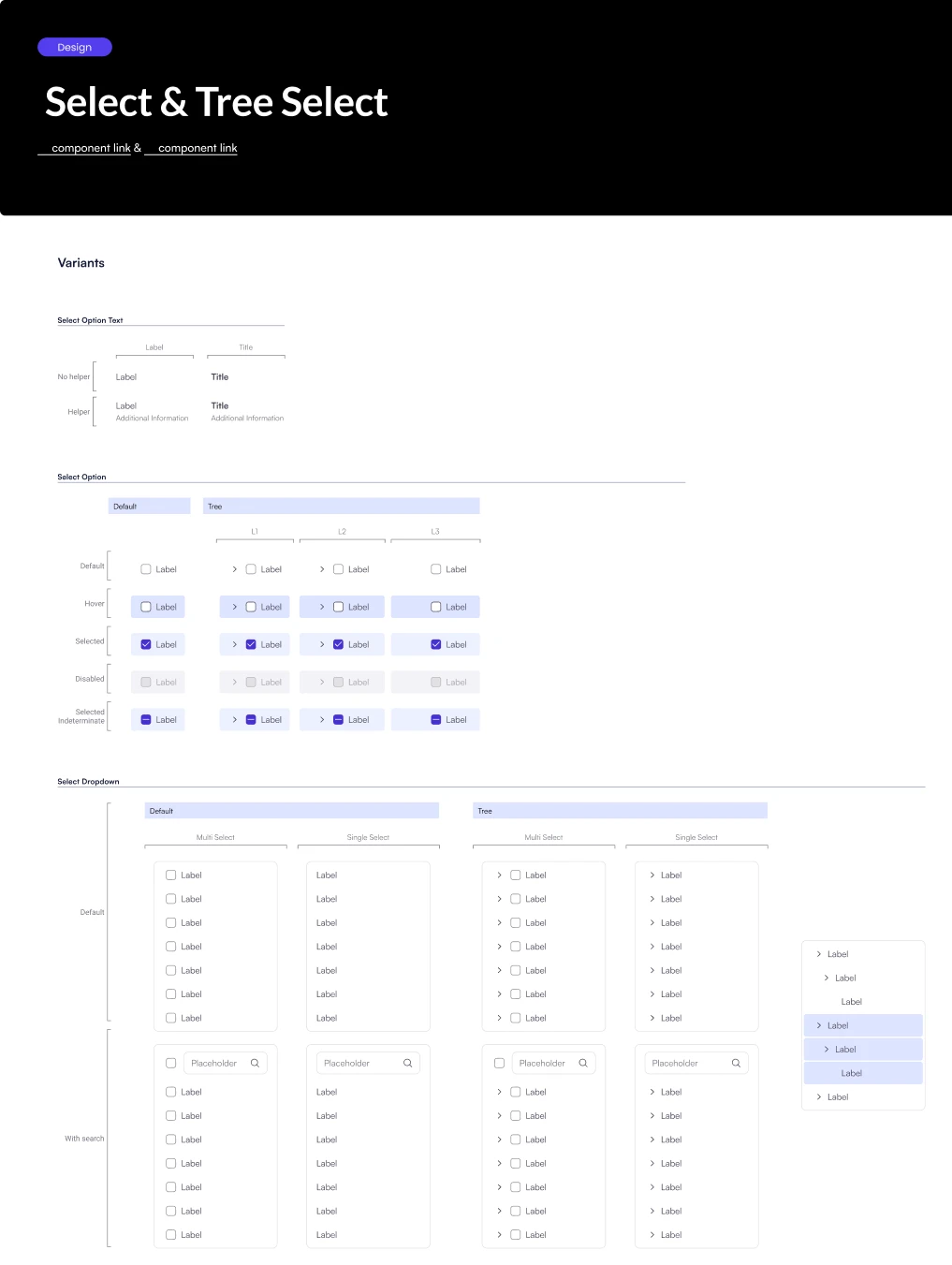Click search icon in Tree Multi Select search field
This screenshot has width=952, height=1265.
point(583,1063)
